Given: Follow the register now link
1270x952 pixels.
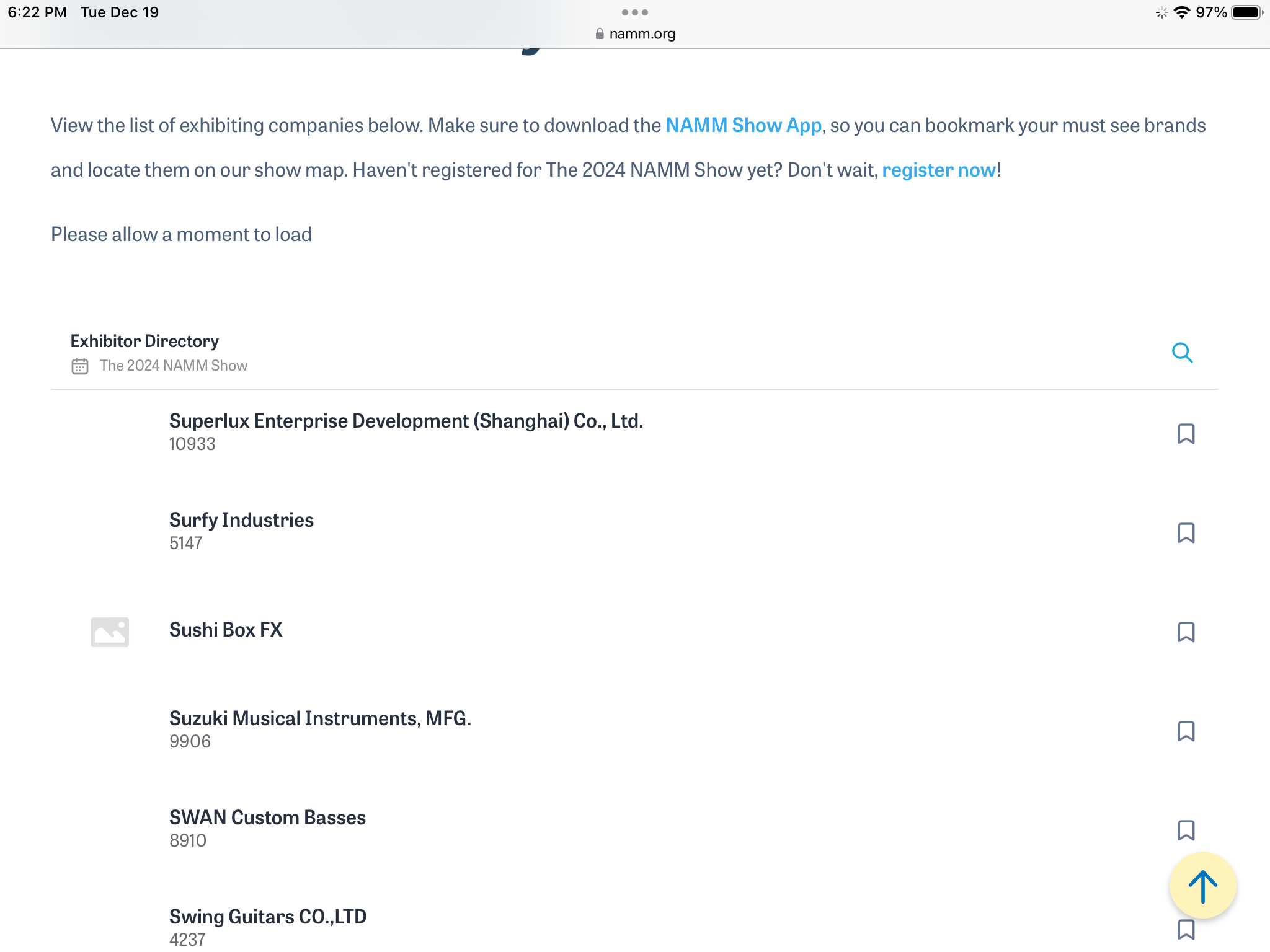Looking at the screenshot, I should [x=939, y=170].
